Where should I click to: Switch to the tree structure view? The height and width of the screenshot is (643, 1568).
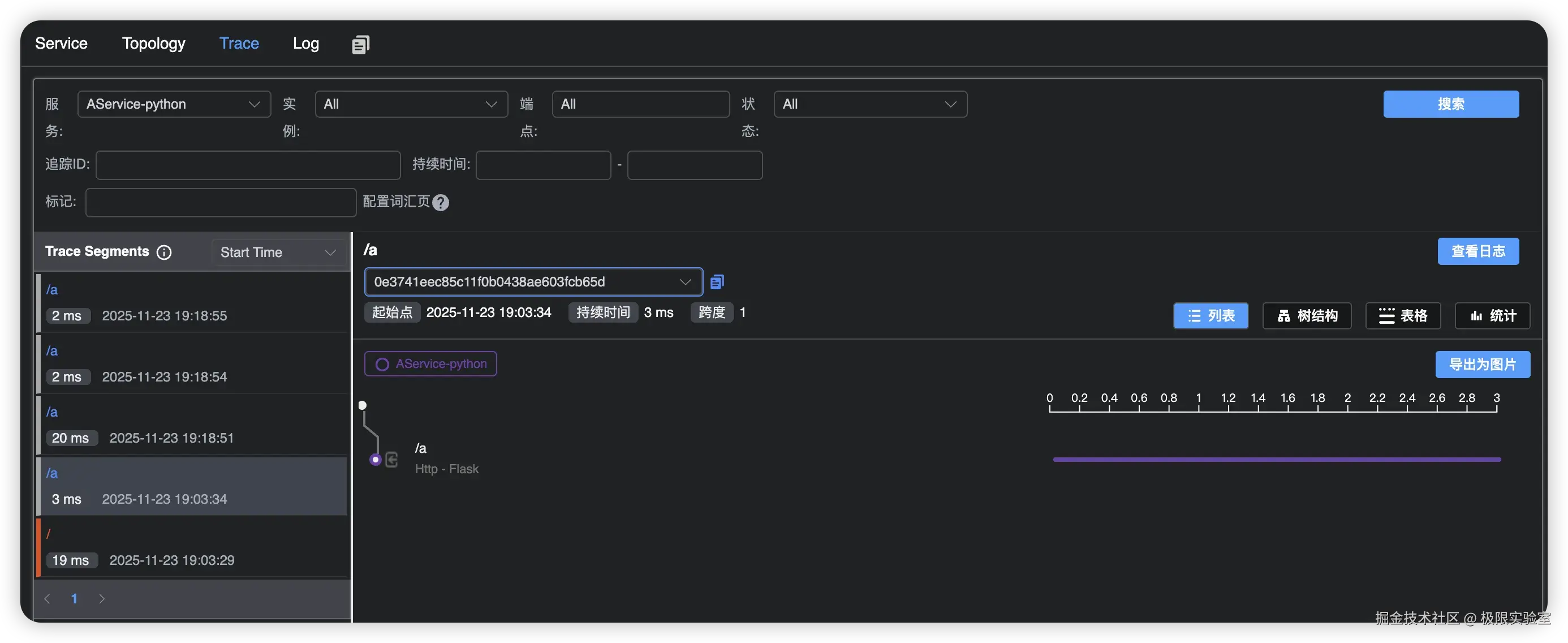pos(1306,315)
